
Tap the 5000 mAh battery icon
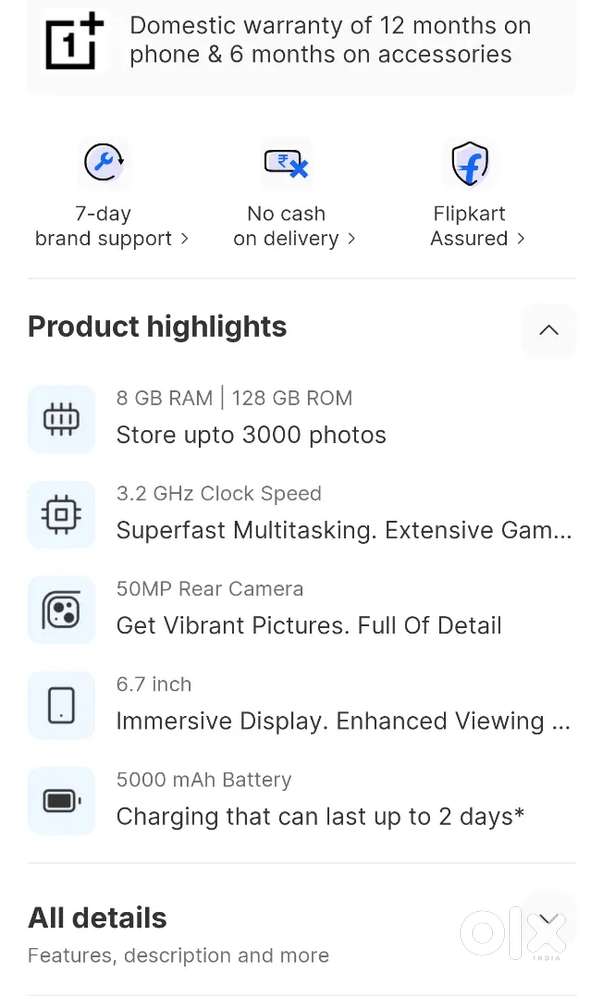click(x=61, y=801)
